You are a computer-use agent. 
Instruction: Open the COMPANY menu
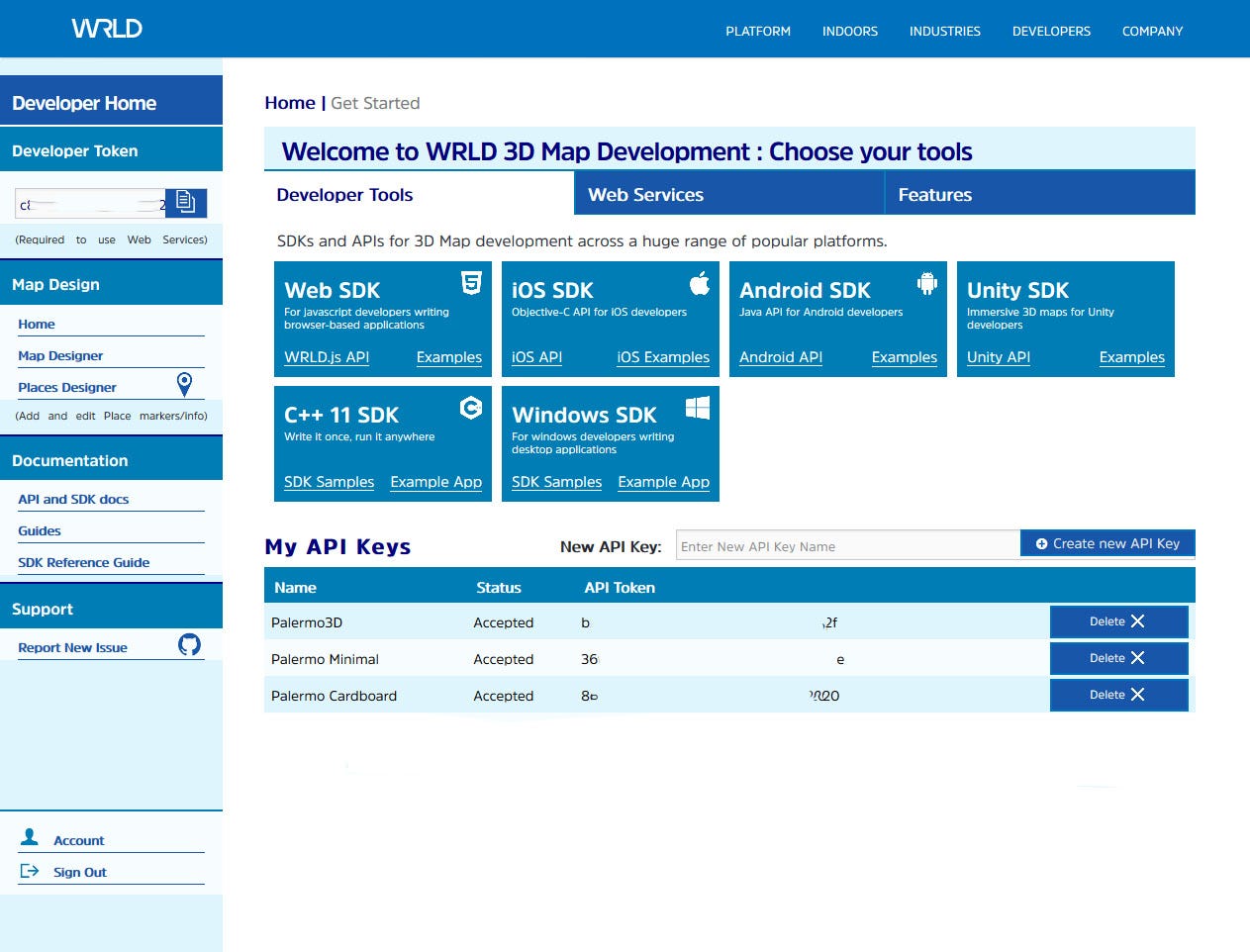(x=1152, y=31)
